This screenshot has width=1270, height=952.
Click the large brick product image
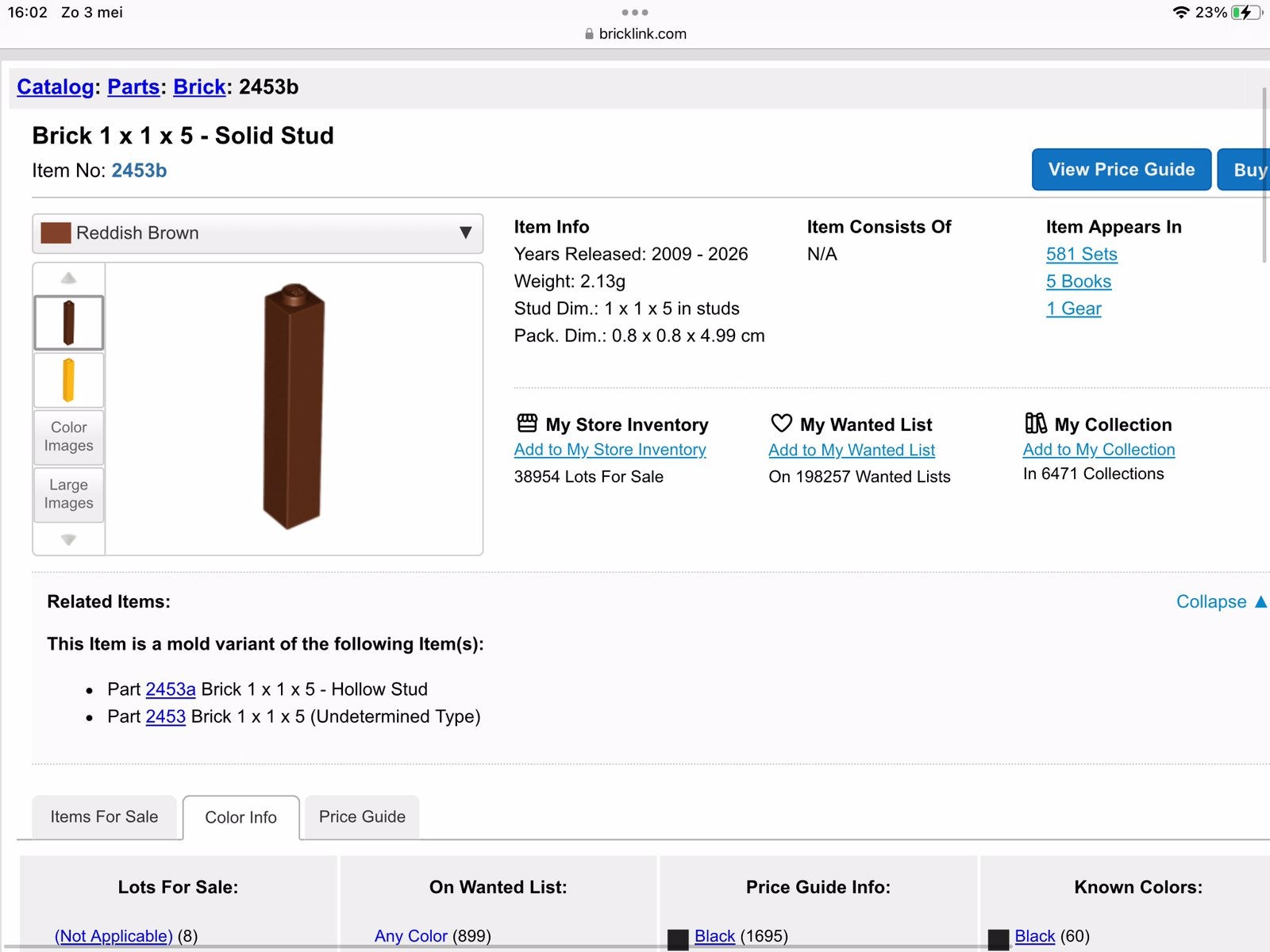[294, 406]
